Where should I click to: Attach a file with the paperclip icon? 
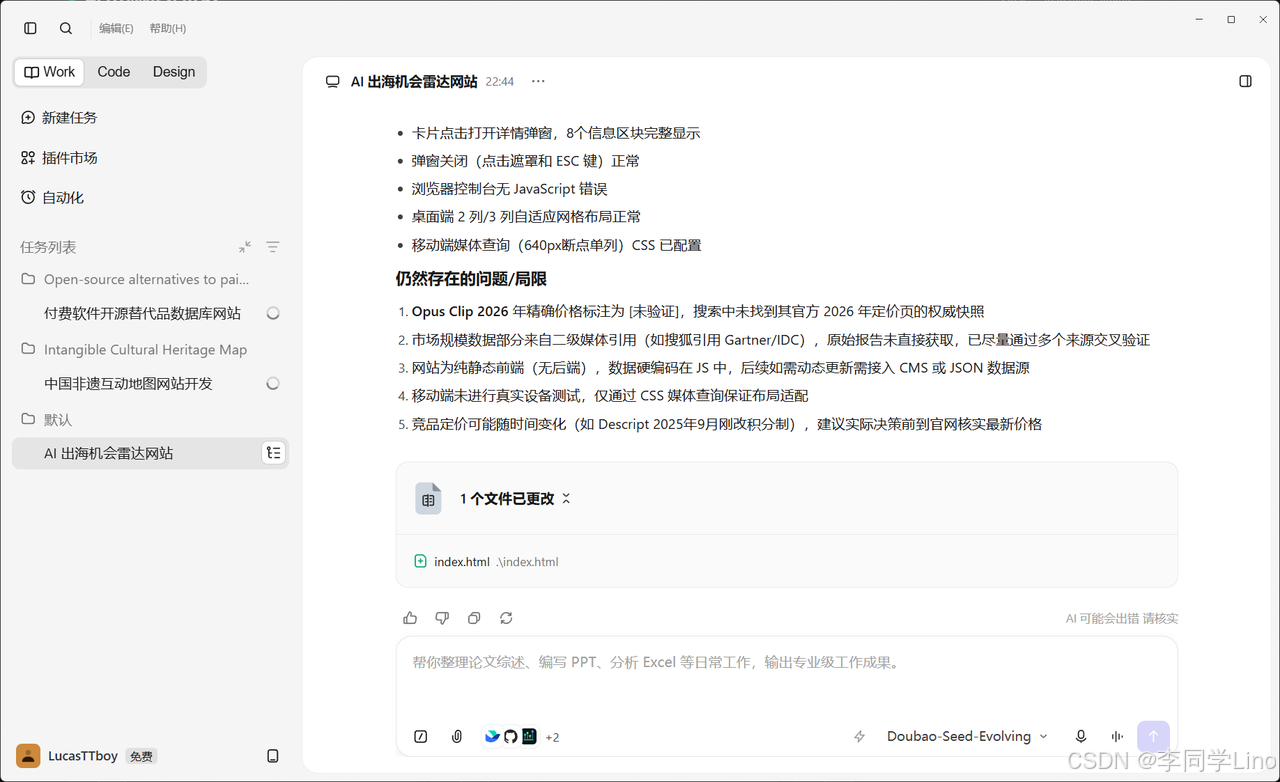(457, 737)
